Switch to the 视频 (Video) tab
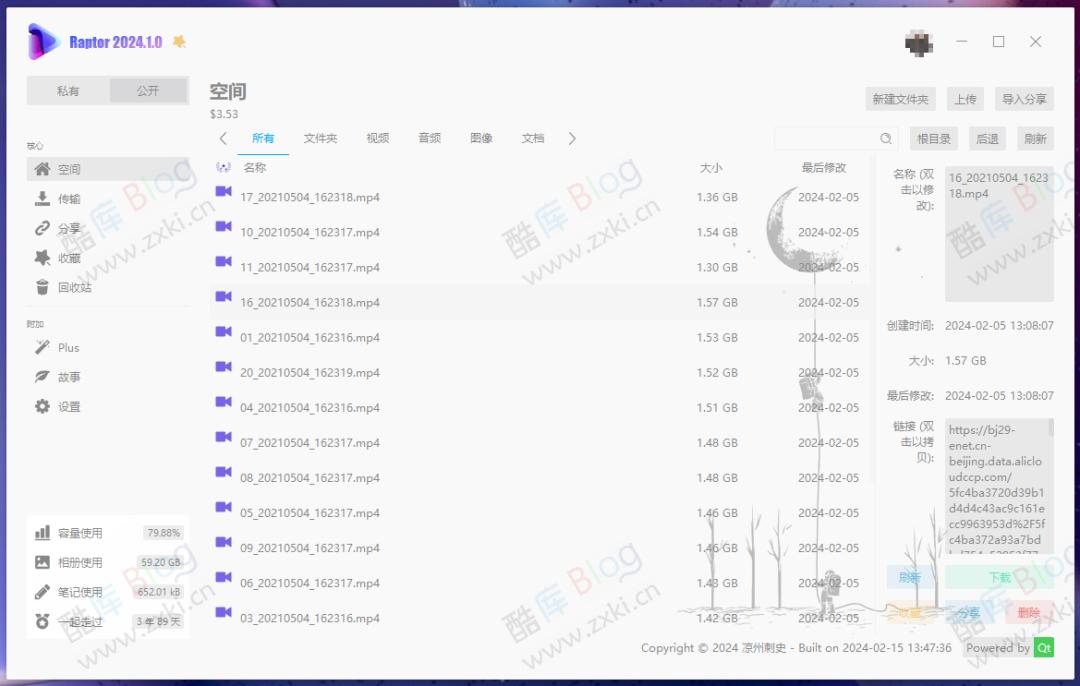Screen dimensions: 1080x686 (x=378, y=138)
